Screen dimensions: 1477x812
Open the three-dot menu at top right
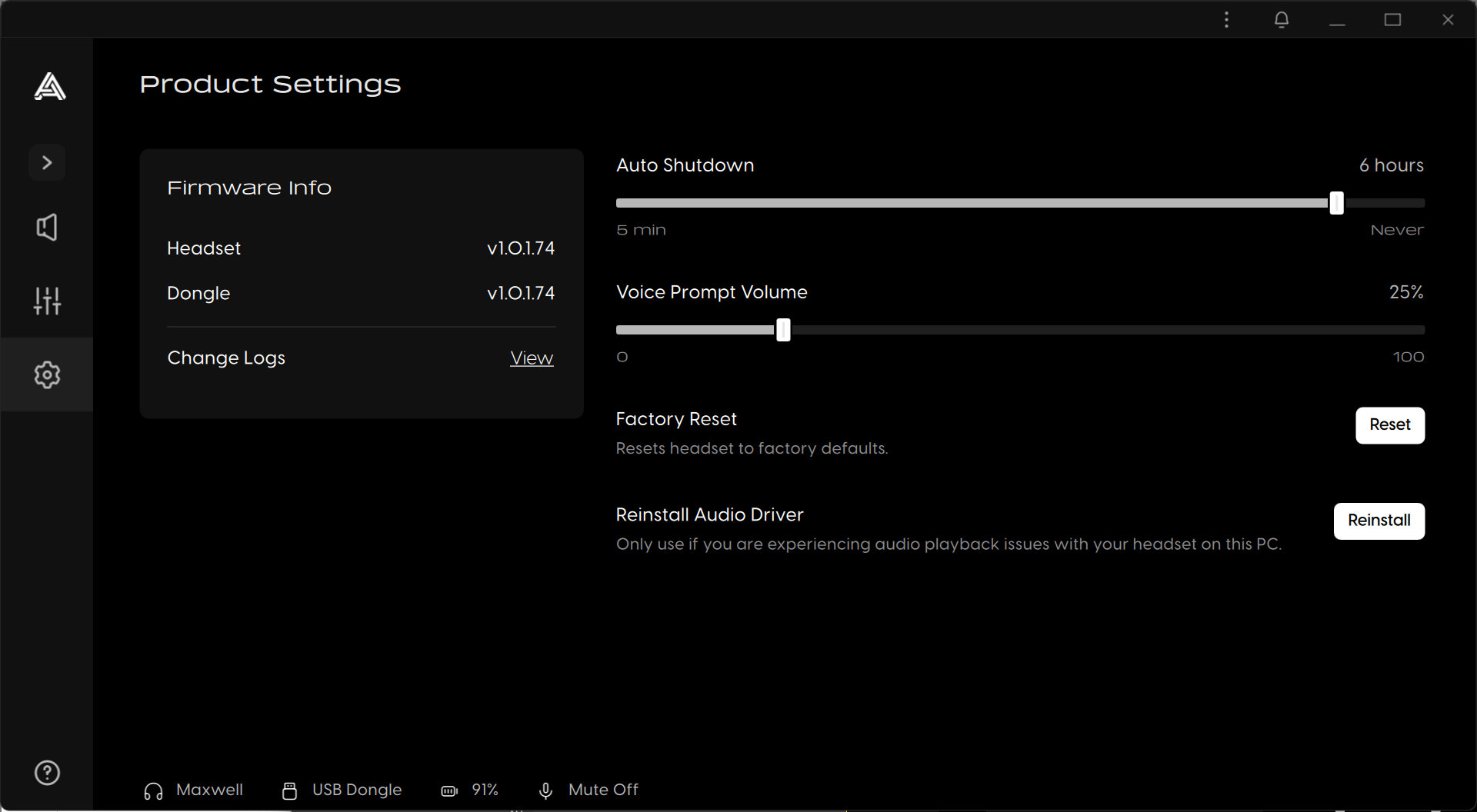point(1227,19)
